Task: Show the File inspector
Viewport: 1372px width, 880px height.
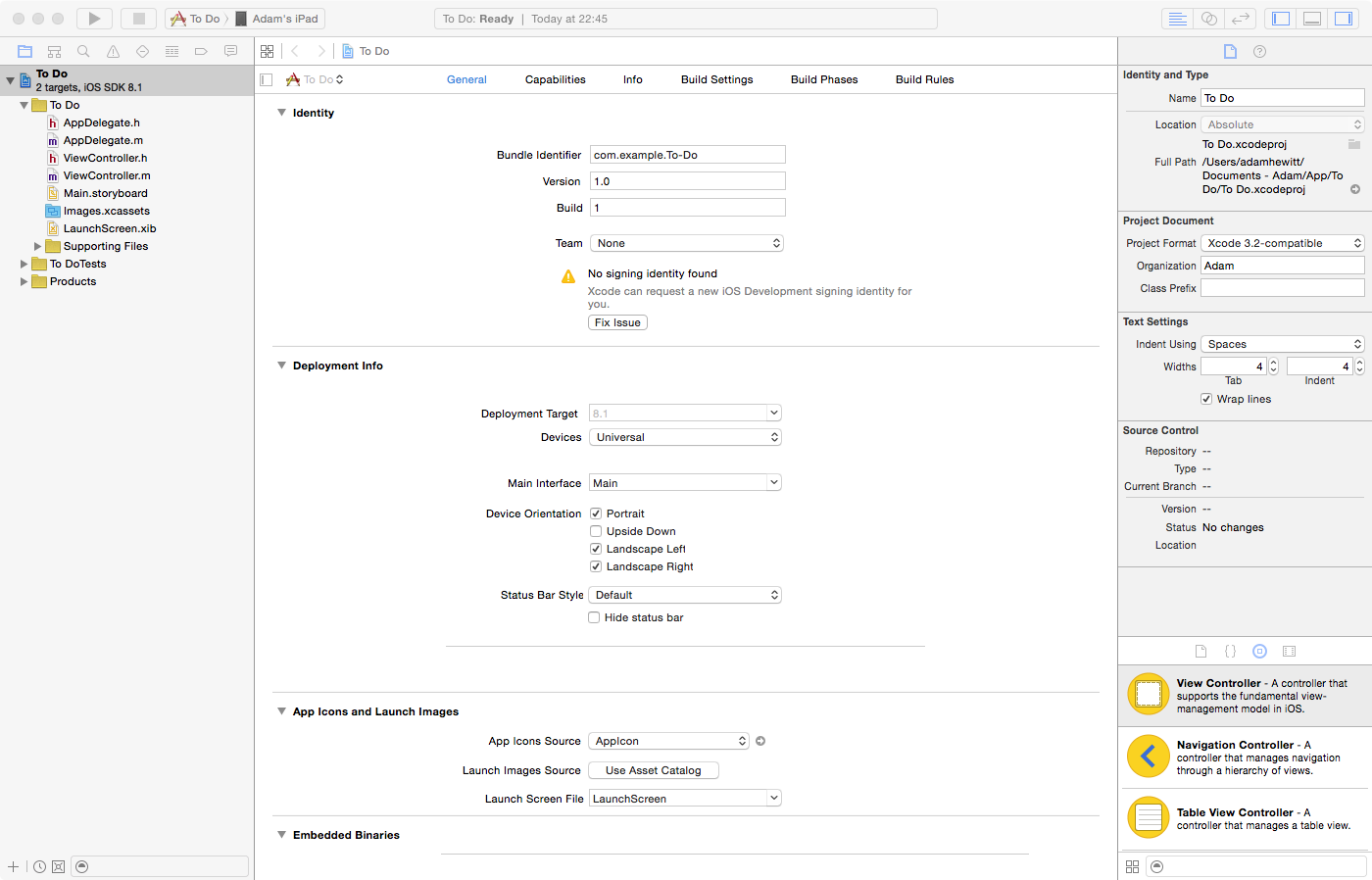Action: click(1230, 51)
